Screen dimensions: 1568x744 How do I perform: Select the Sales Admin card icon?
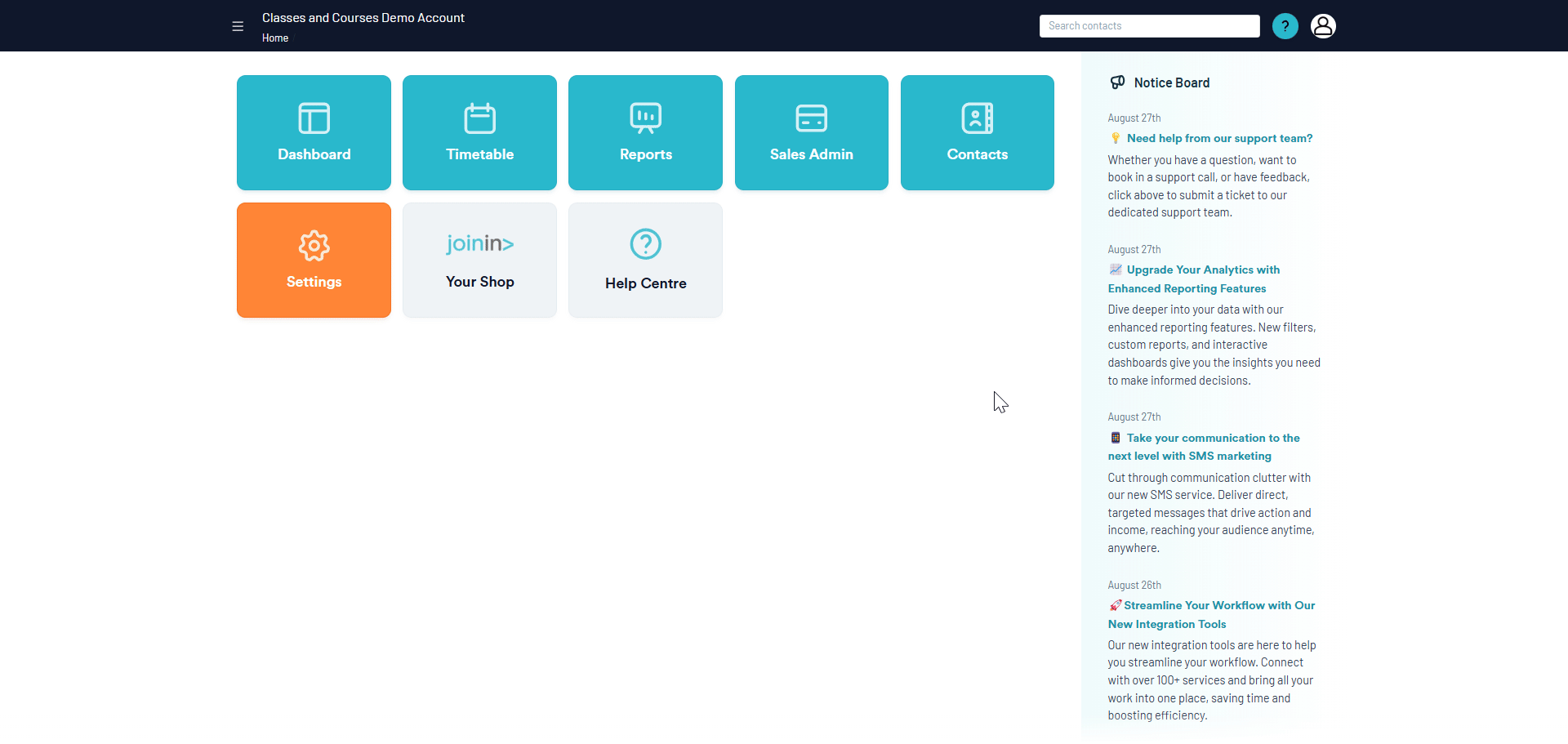811,119
